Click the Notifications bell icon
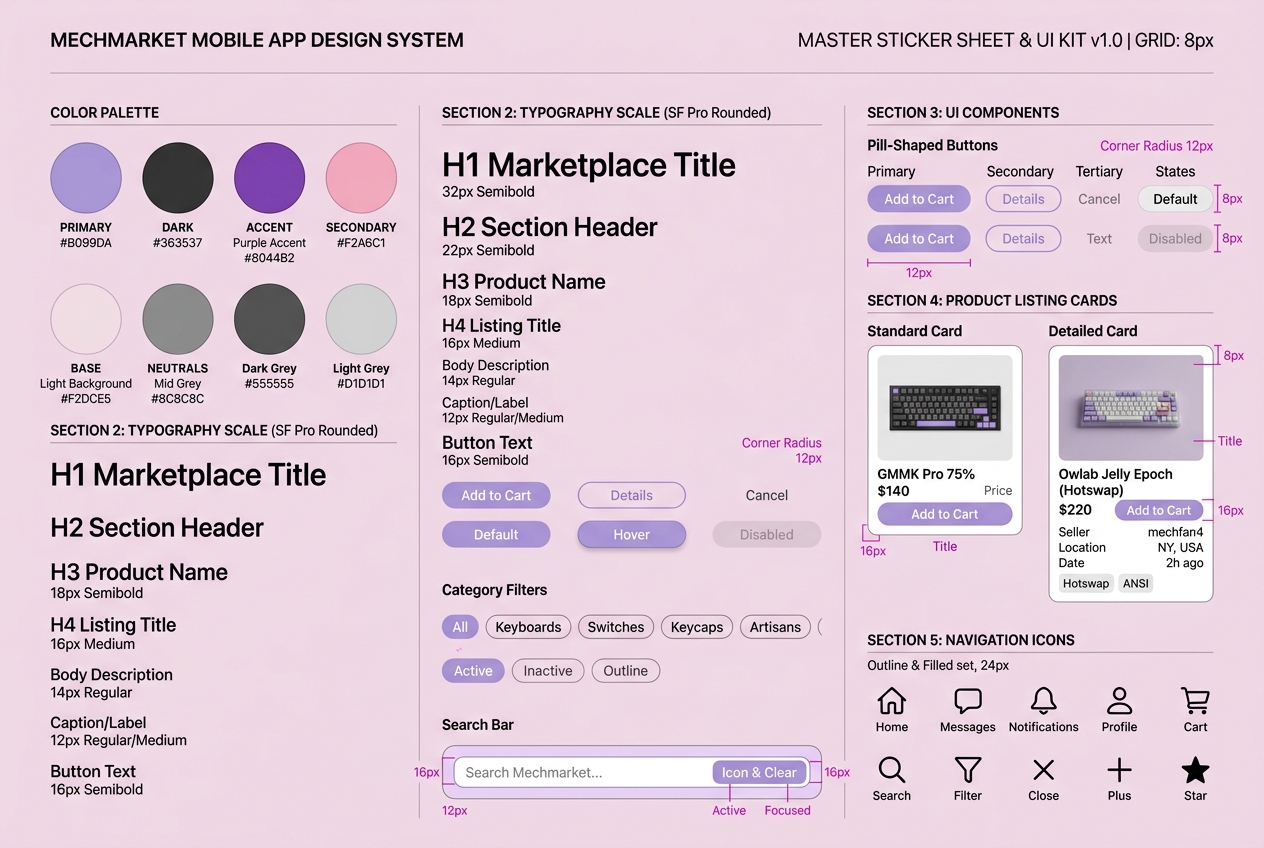 click(1043, 701)
